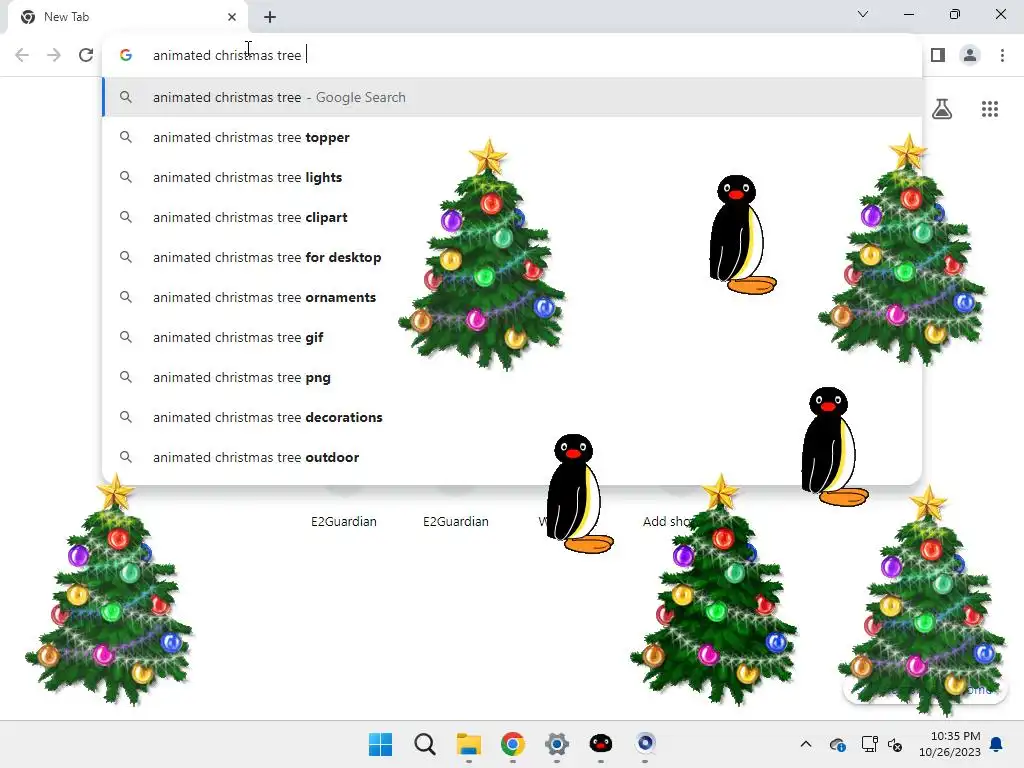This screenshot has height=768, width=1024.
Task: Click the browser forward arrow
Action: [x=54, y=55]
